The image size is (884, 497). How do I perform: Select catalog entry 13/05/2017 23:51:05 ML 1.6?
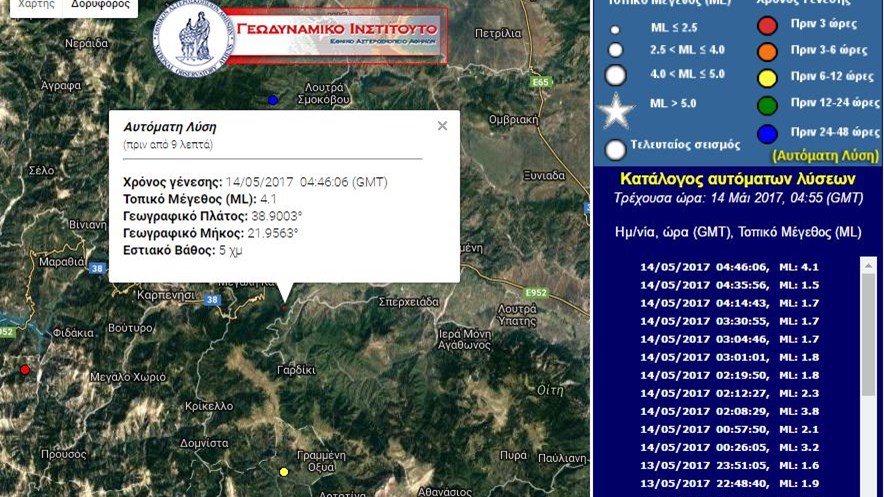(729, 465)
